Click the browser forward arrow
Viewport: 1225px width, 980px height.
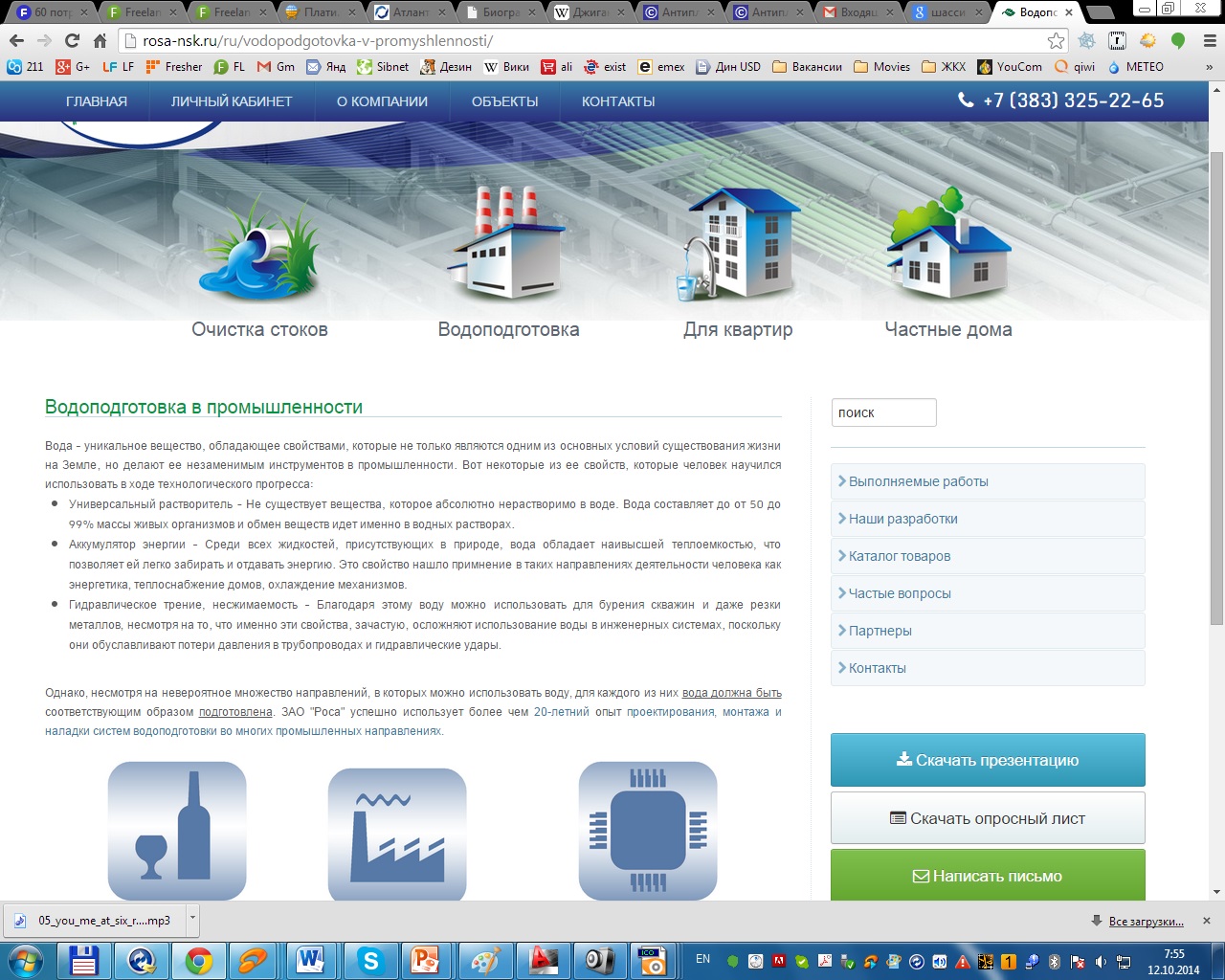pyautogui.click(x=44, y=41)
